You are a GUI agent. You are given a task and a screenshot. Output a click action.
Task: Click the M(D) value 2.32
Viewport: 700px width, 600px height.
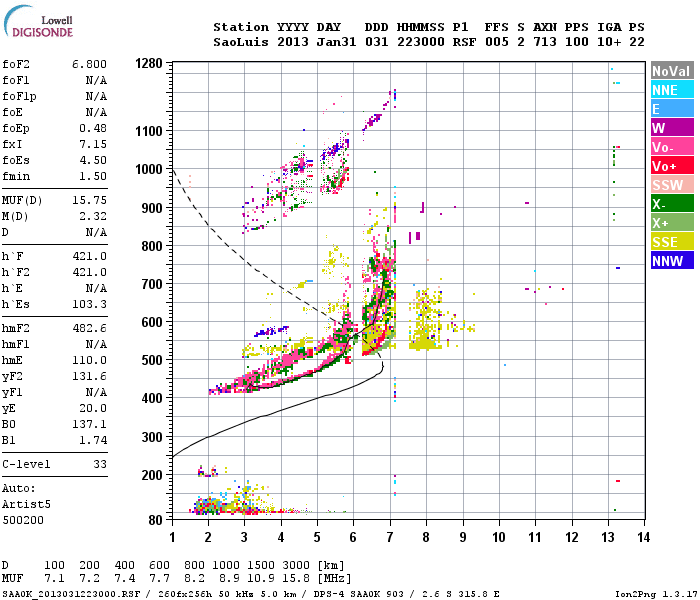pos(93,216)
